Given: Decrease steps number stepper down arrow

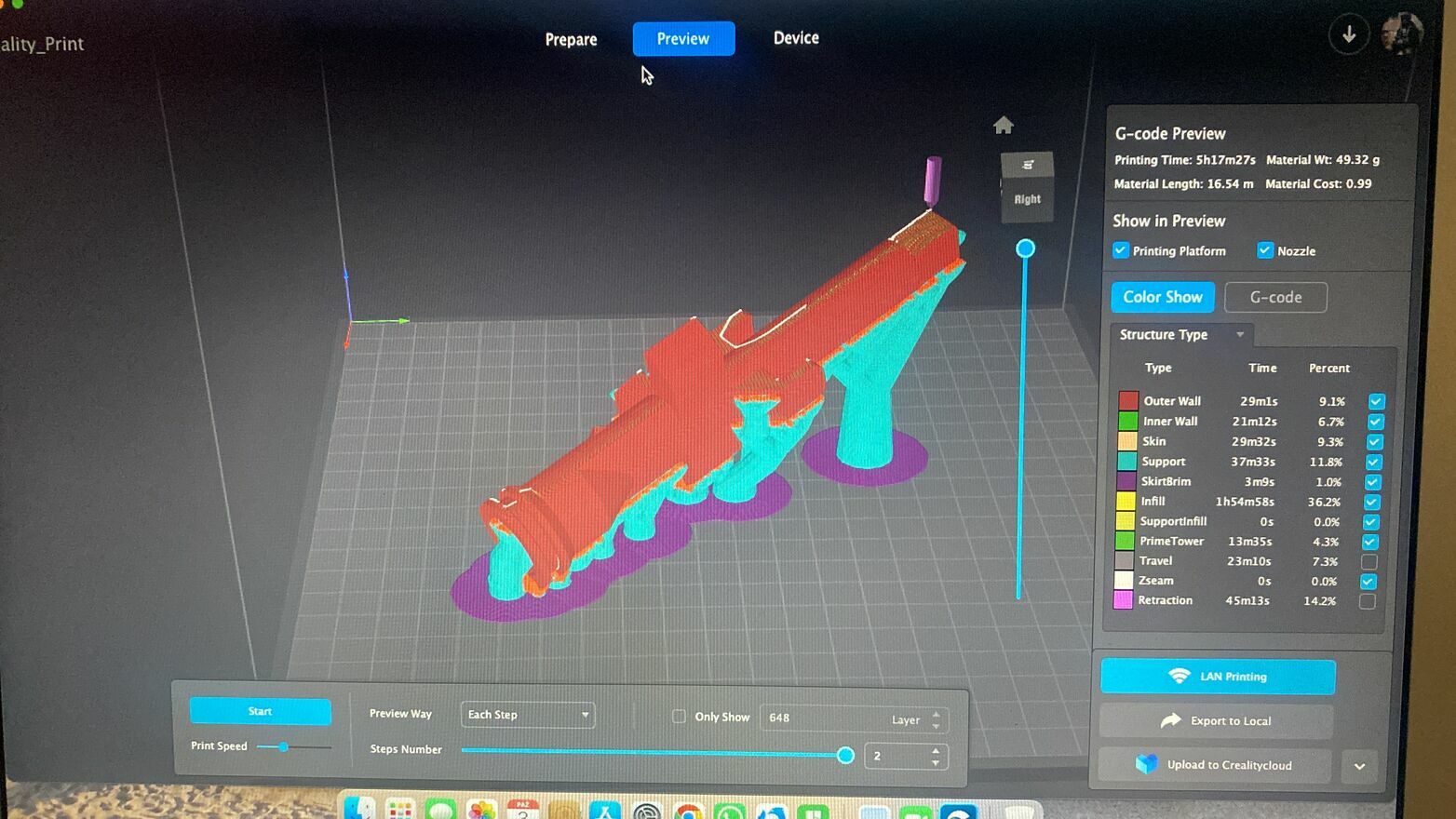Looking at the screenshot, I should (935, 763).
